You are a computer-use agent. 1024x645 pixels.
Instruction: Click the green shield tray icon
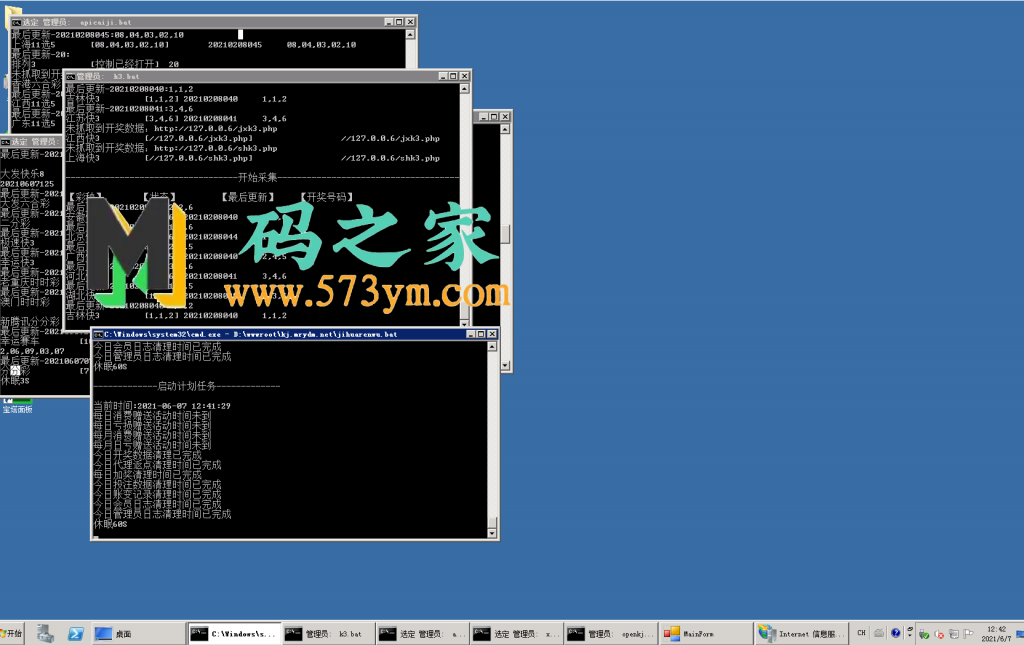(923, 634)
